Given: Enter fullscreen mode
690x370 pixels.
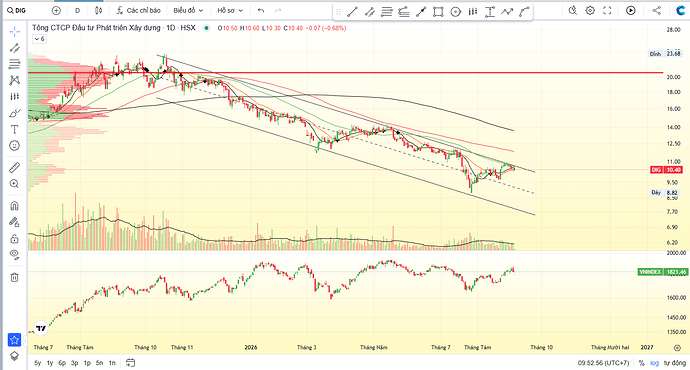Looking at the screenshot, I should [x=607, y=10].
